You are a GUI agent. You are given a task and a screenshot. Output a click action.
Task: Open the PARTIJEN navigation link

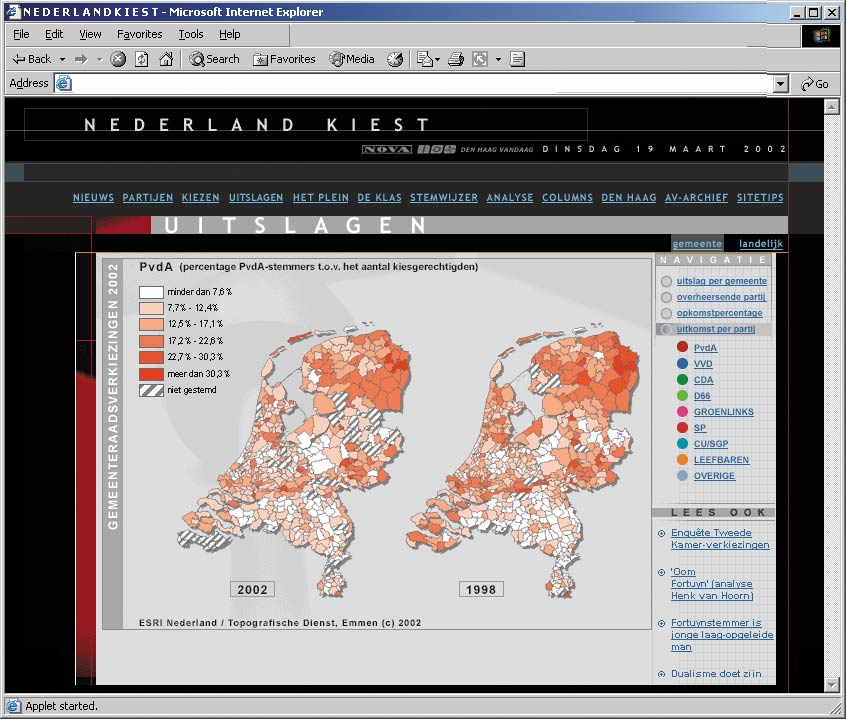(148, 198)
